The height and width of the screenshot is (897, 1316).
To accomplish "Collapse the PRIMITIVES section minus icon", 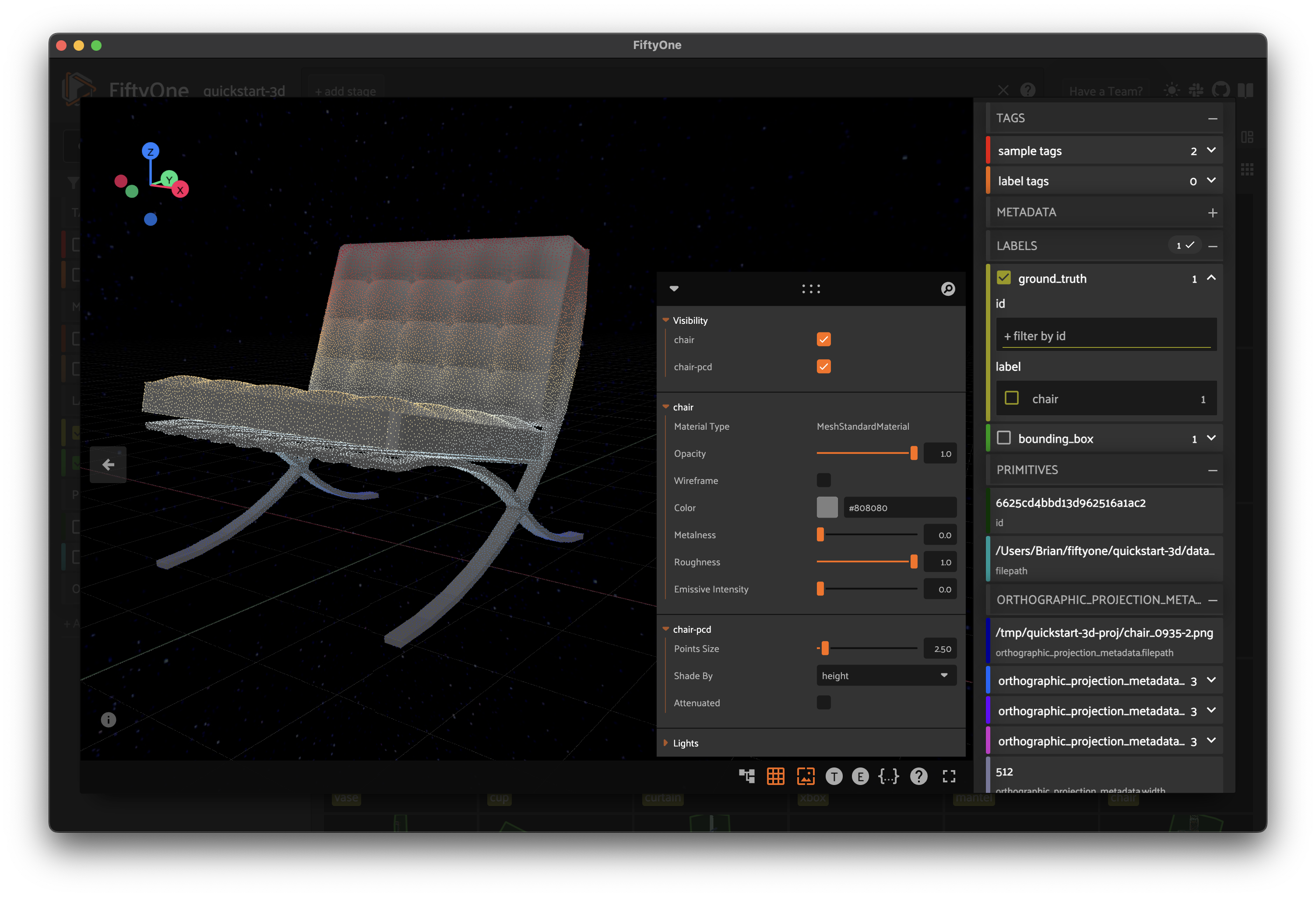I will 1212,470.
